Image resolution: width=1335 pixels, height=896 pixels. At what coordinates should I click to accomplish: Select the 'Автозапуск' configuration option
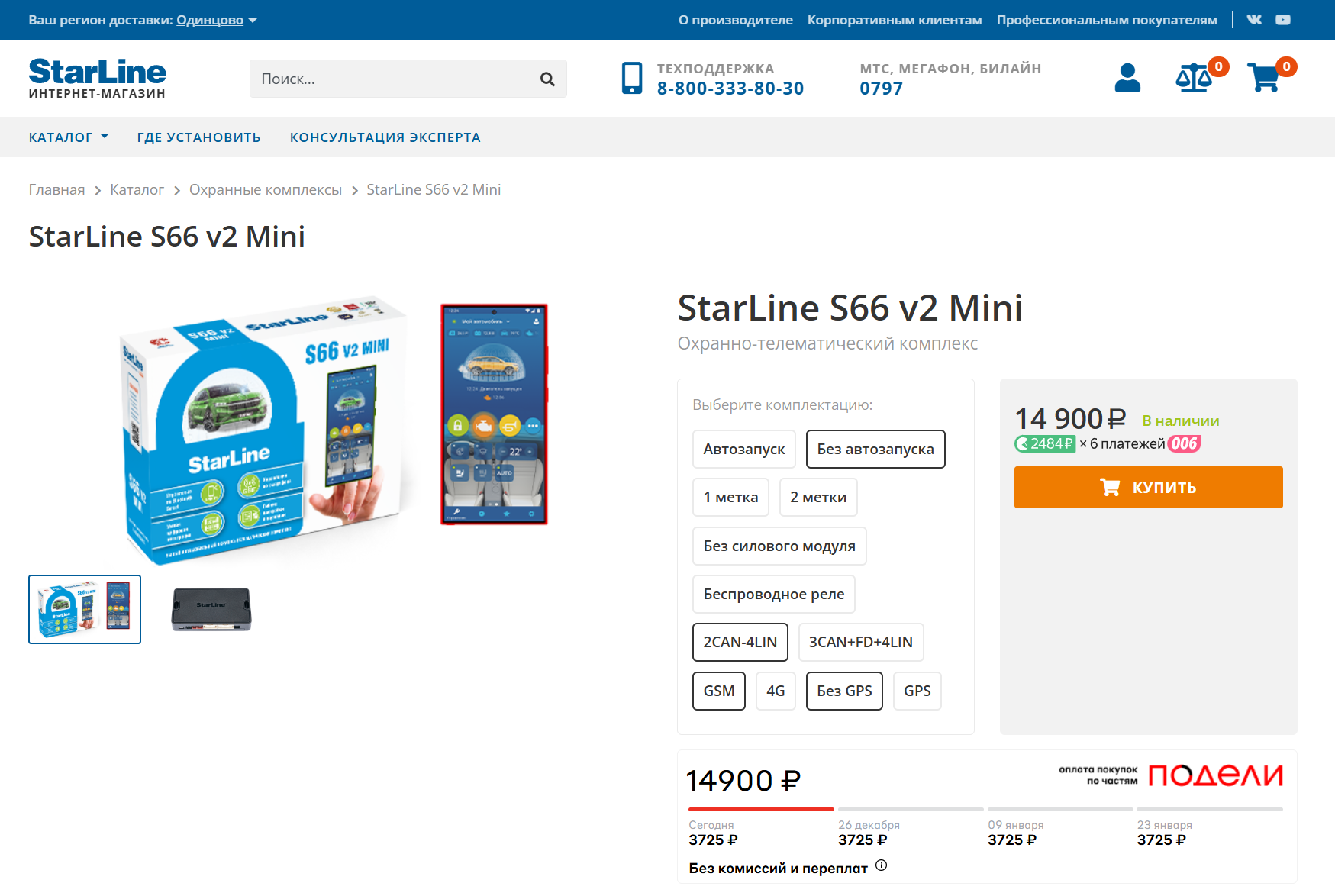743,450
